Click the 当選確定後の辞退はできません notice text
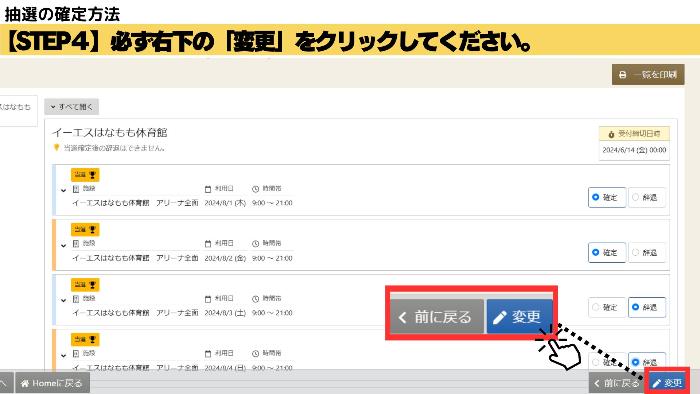700x394 pixels. (x=114, y=148)
